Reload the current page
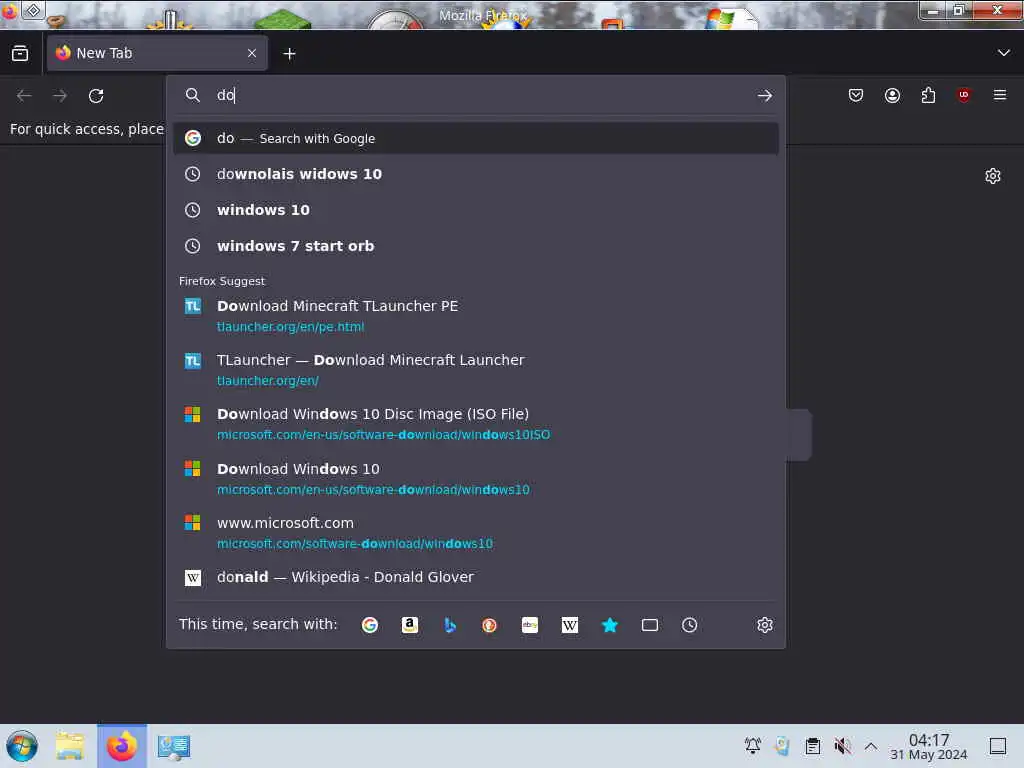The height and width of the screenshot is (768, 1024). click(x=96, y=96)
